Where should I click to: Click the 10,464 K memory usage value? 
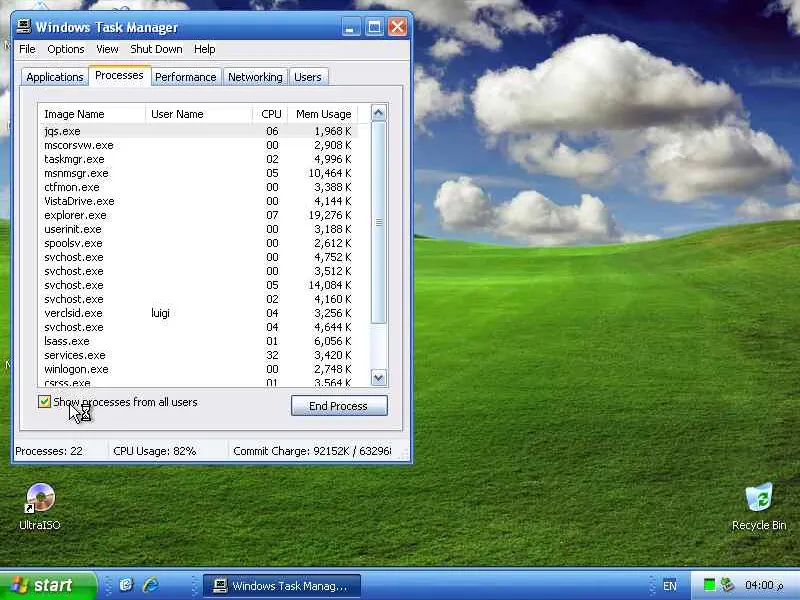pos(330,173)
